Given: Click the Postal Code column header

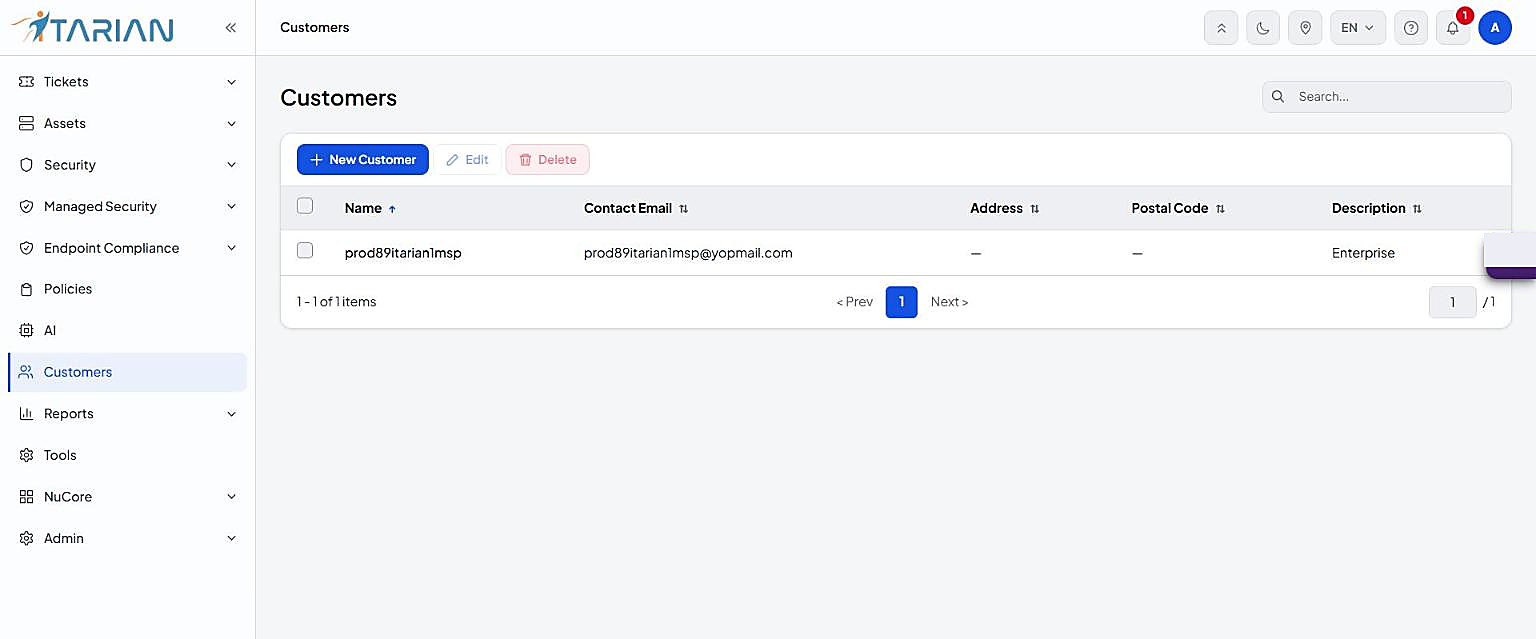Looking at the screenshot, I should point(1170,208).
